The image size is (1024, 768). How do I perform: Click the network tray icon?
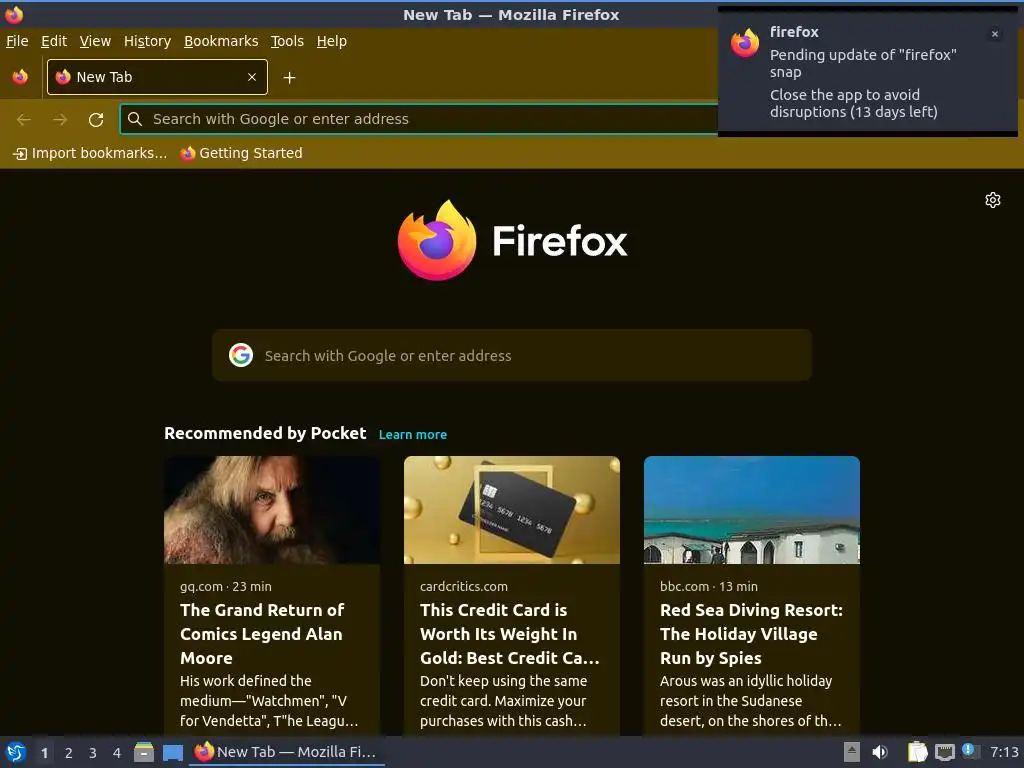click(944, 752)
